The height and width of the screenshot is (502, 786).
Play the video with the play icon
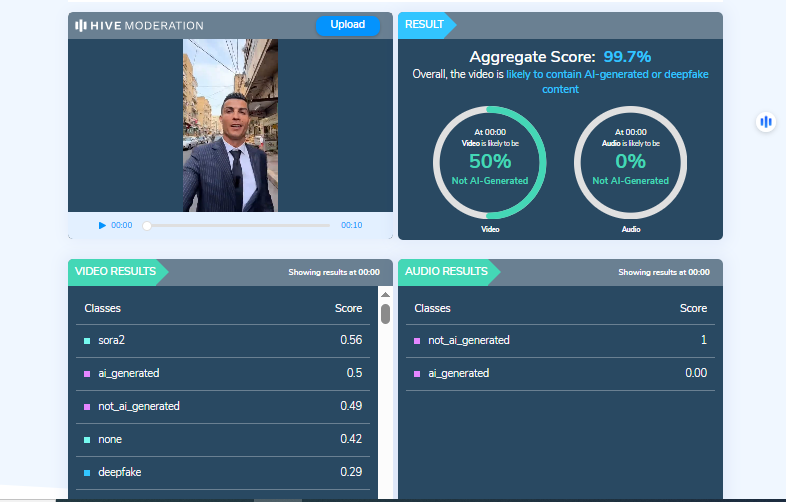coord(102,225)
